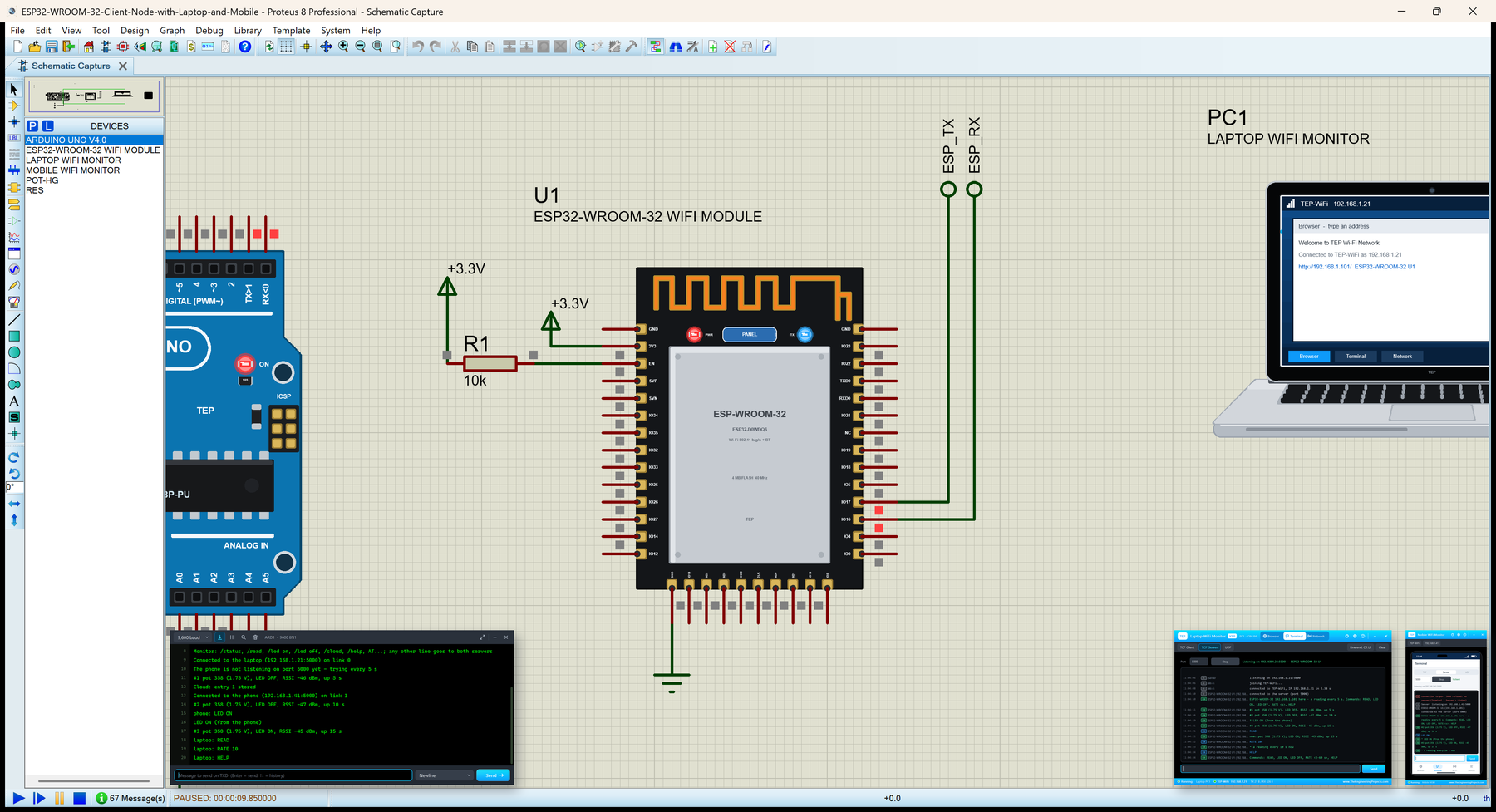This screenshot has width=1496, height=812.
Task: Step the simulation with the step button
Action: pyautogui.click(x=39, y=798)
